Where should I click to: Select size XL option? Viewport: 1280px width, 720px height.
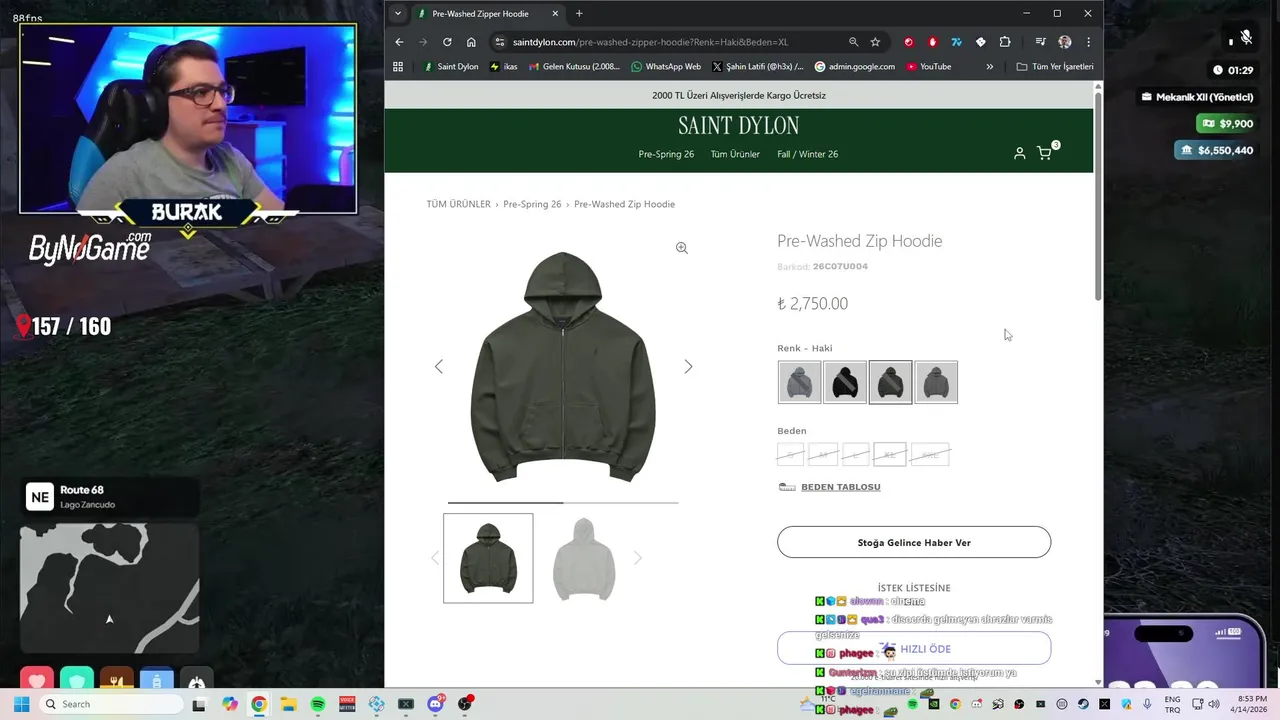(890, 455)
